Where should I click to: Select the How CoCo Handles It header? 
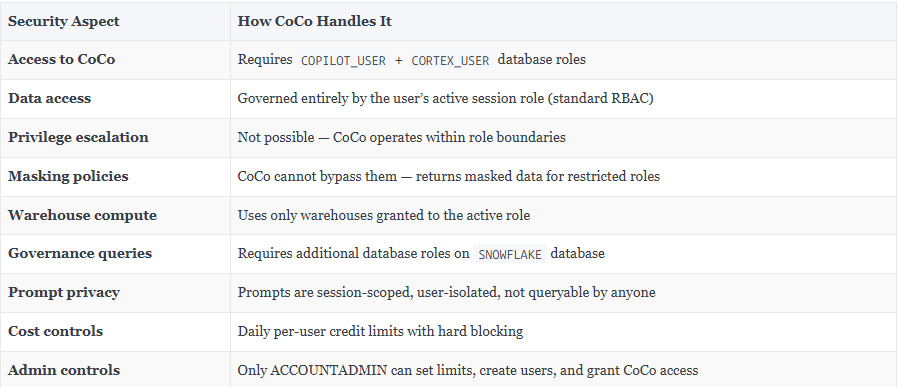[x=314, y=21]
